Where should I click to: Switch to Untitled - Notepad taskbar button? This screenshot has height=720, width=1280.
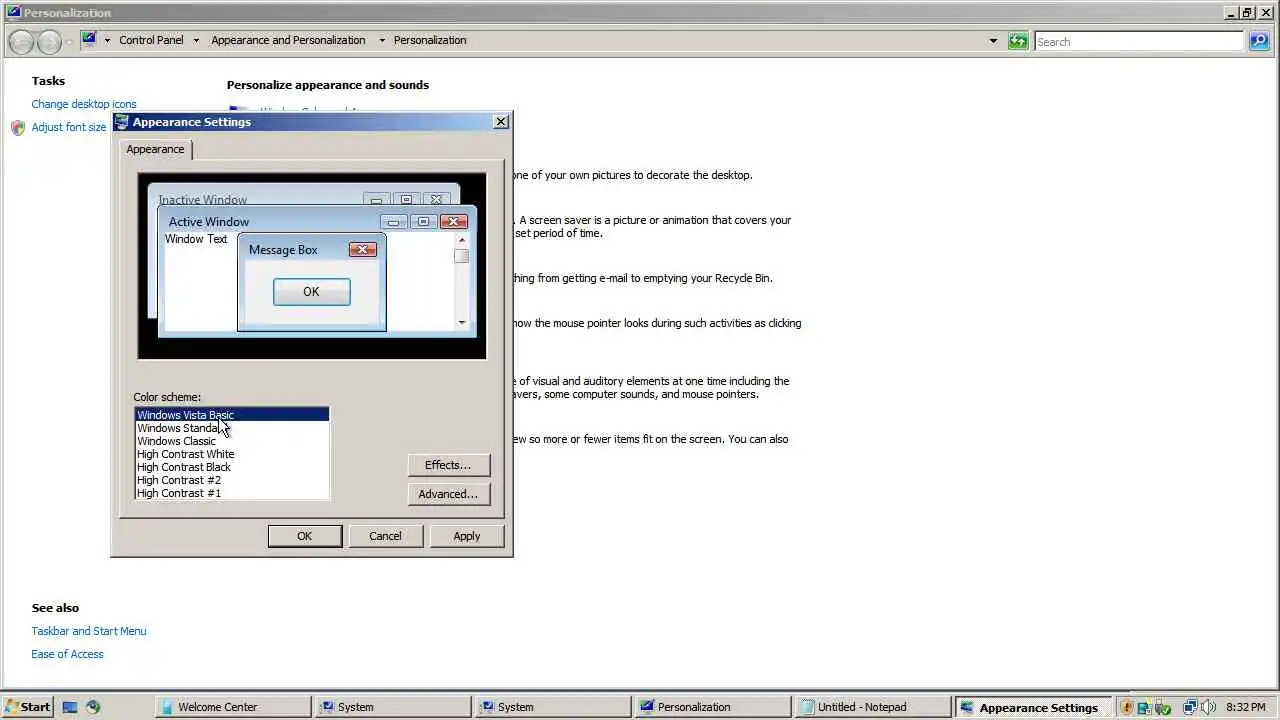point(874,707)
